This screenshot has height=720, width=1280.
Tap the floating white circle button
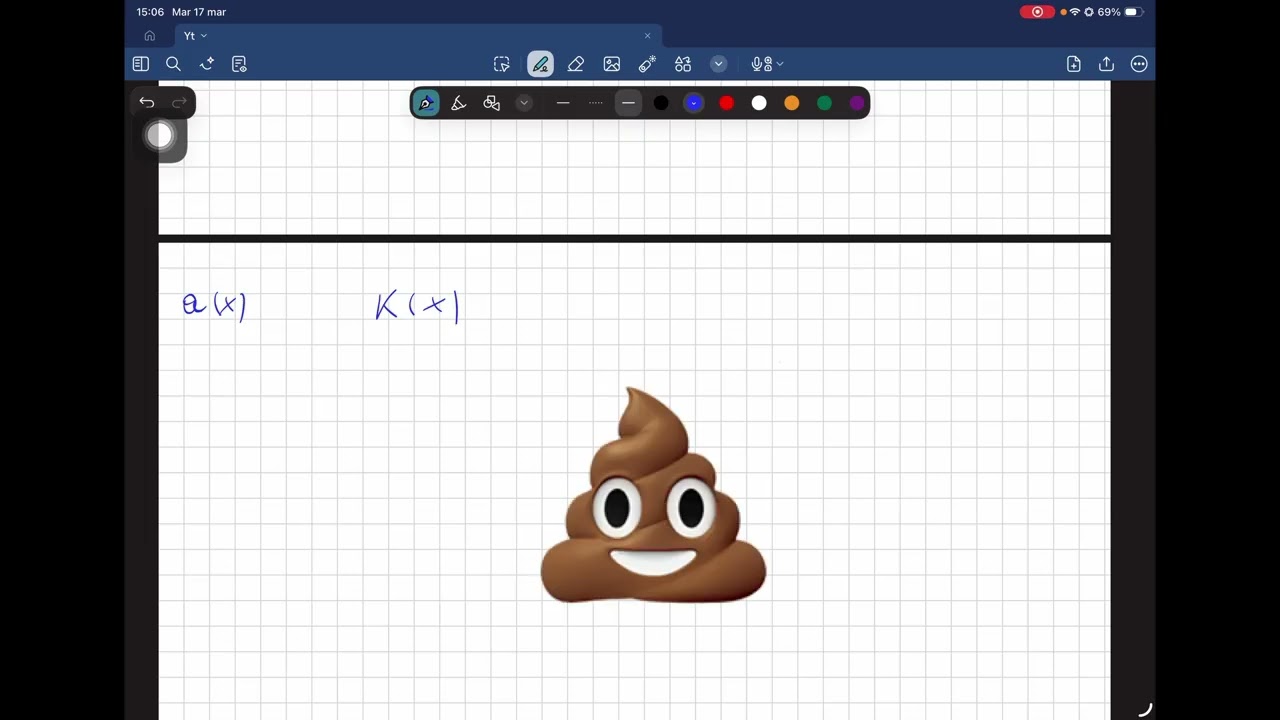coord(160,135)
